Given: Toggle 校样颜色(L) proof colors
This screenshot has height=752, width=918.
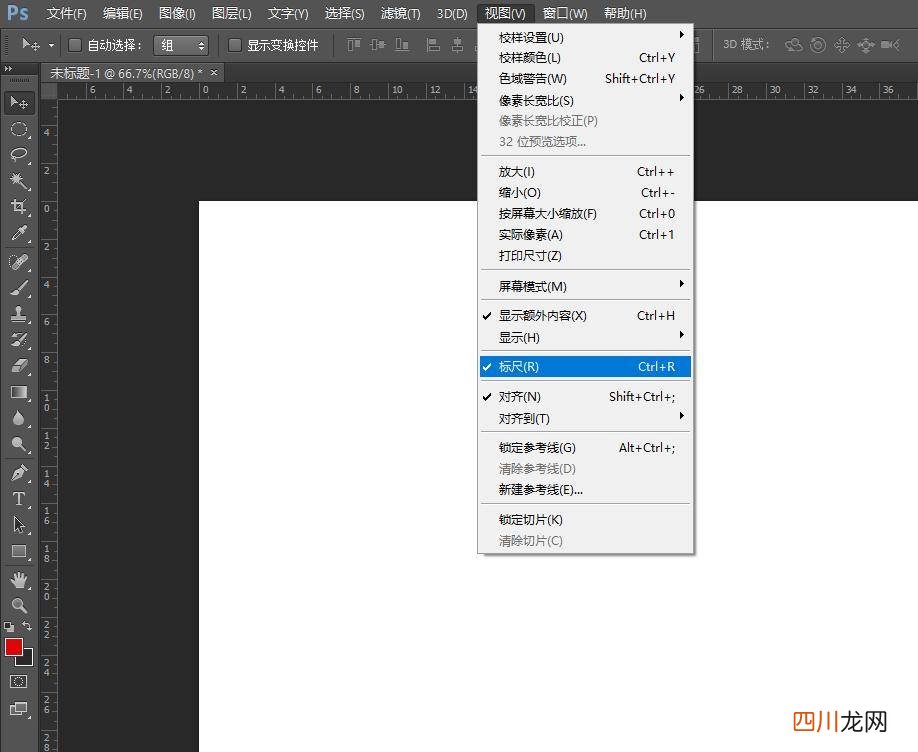Looking at the screenshot, I should [x=585, y=57].
